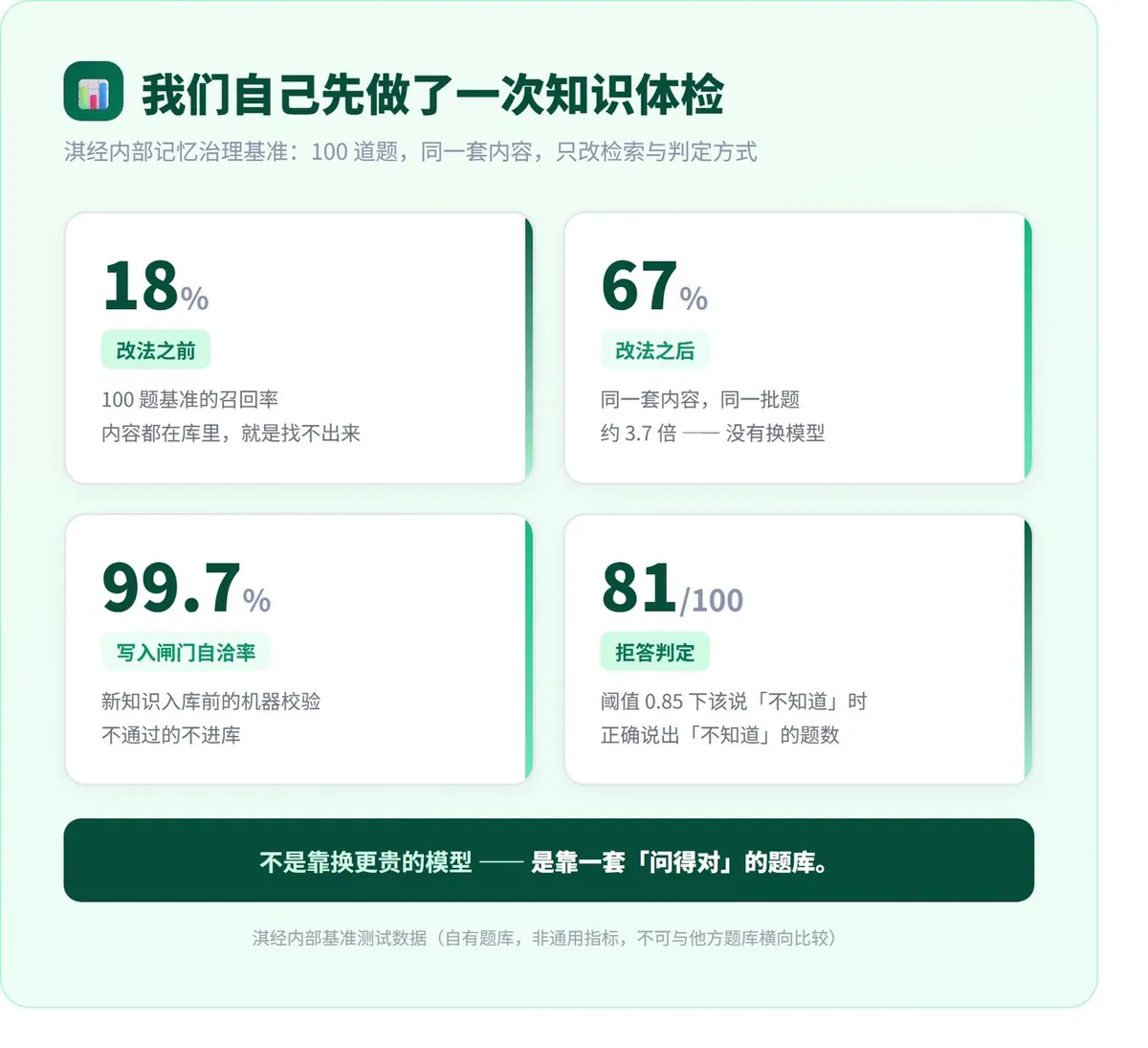Click the green bar-chart icon beside the title
This screenshot has width=1148, height=1048.
(x=94, y=92)
